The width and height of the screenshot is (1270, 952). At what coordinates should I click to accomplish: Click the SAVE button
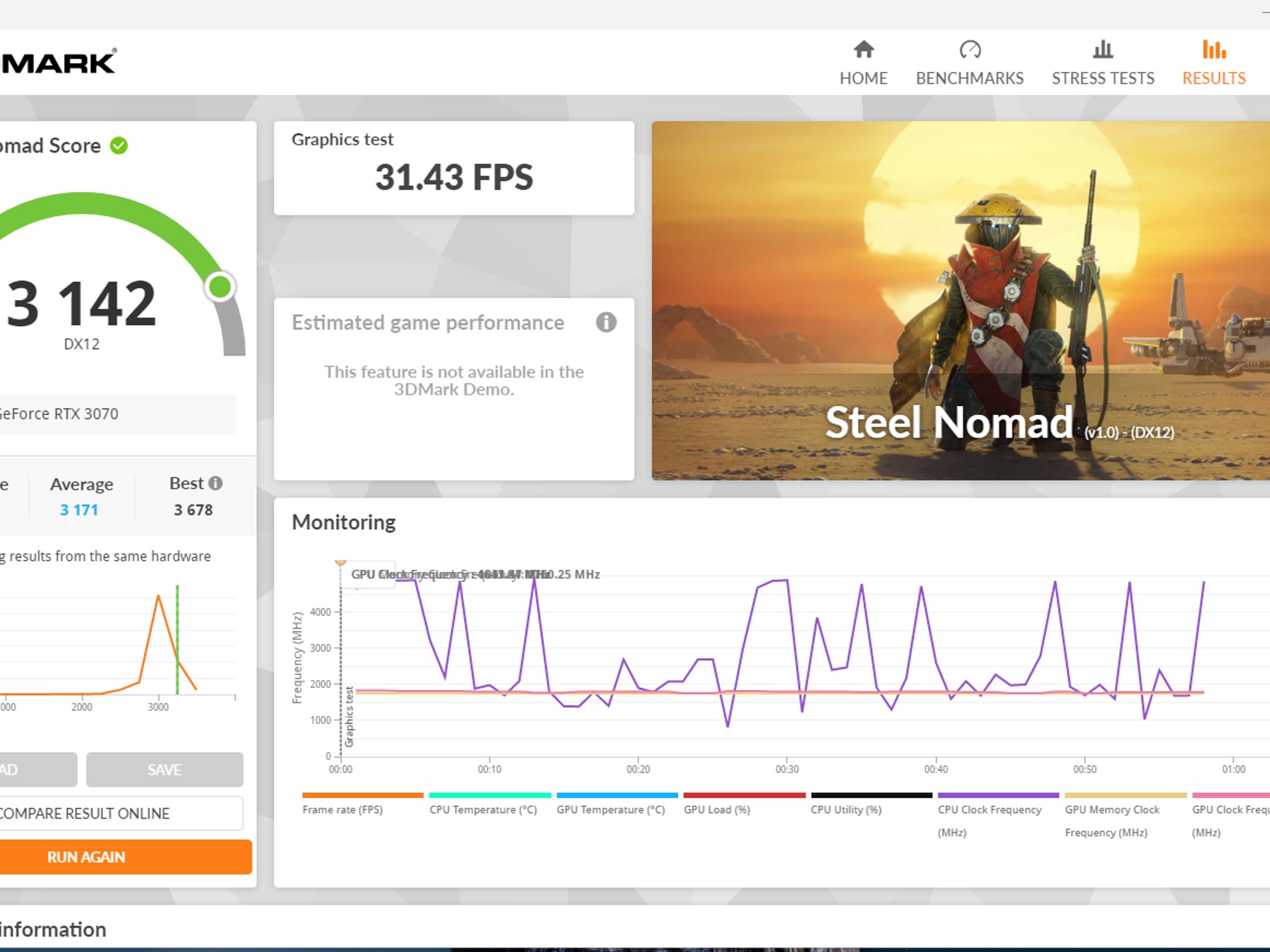[x=164, y=770]
